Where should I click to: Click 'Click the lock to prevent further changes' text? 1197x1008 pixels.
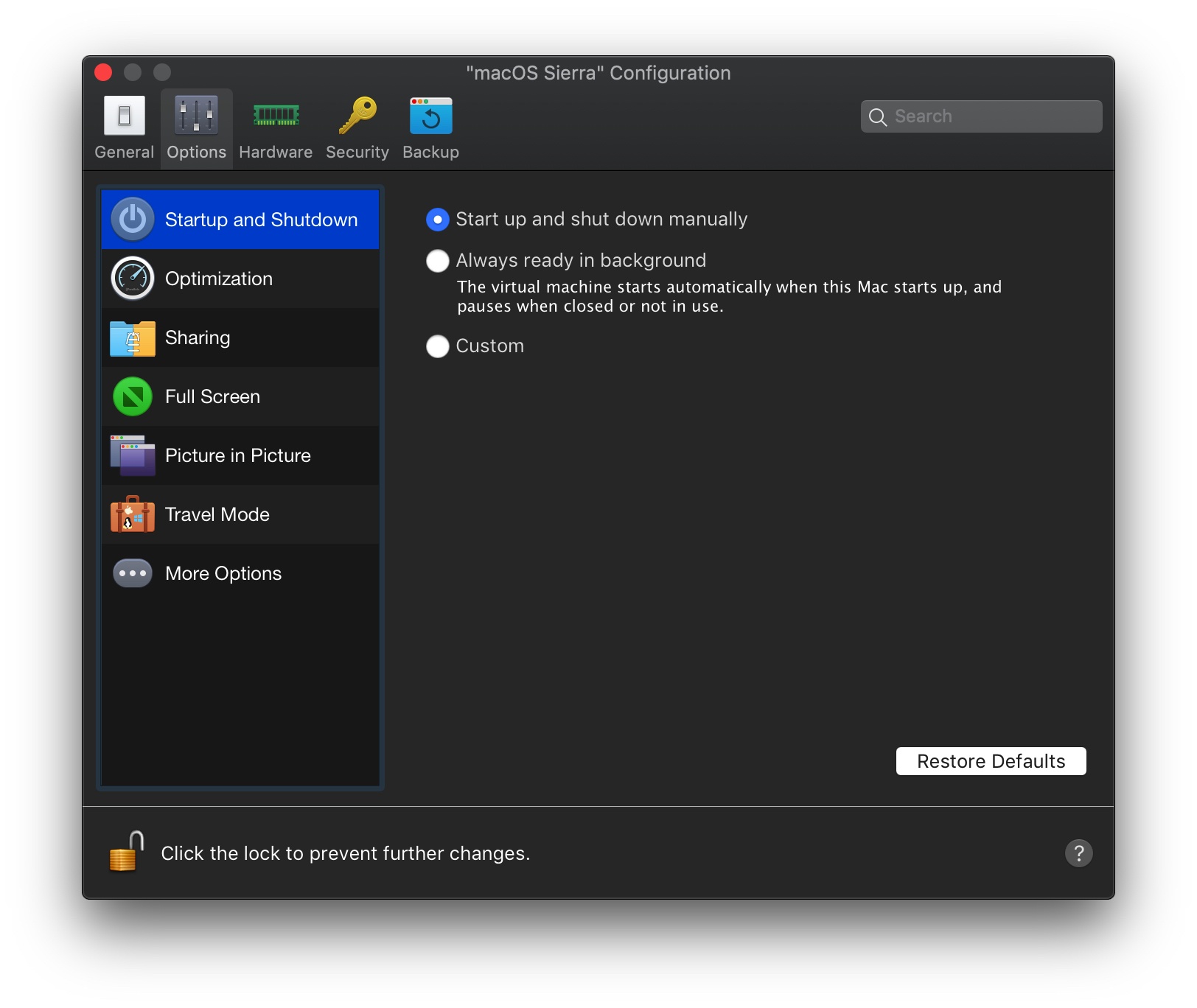click(x=346, y=853)
